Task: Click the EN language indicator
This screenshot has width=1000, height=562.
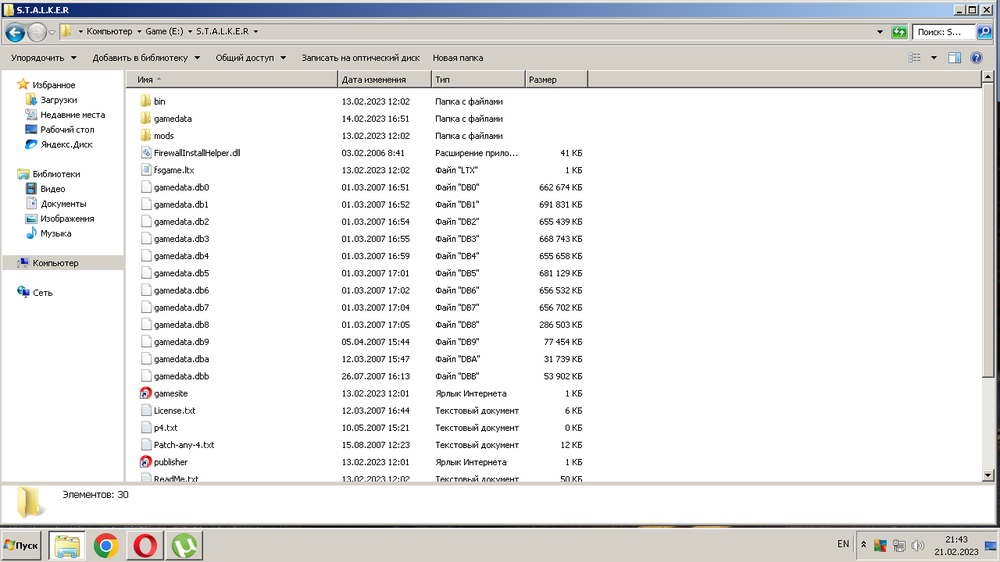Action: (843, 544)
